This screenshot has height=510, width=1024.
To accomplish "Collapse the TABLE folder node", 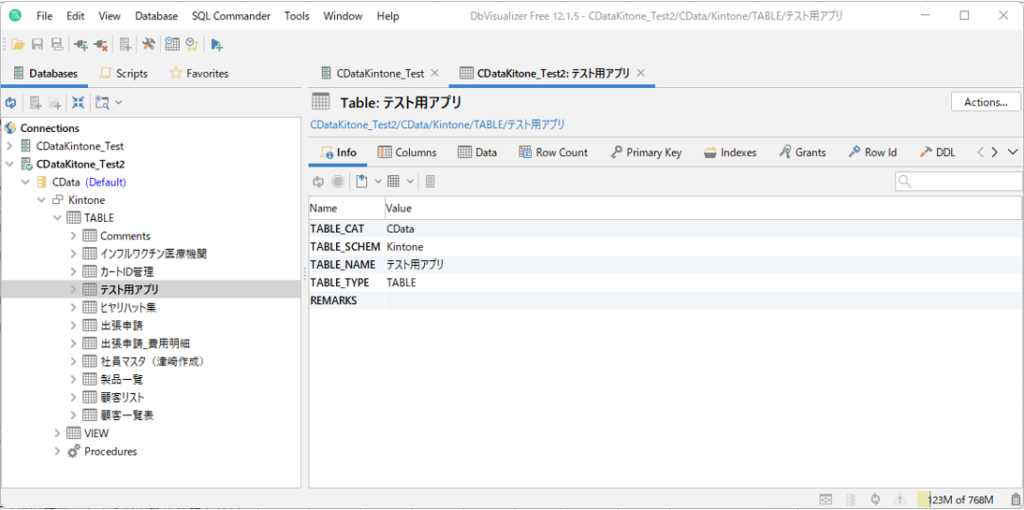I will [57, 217].
